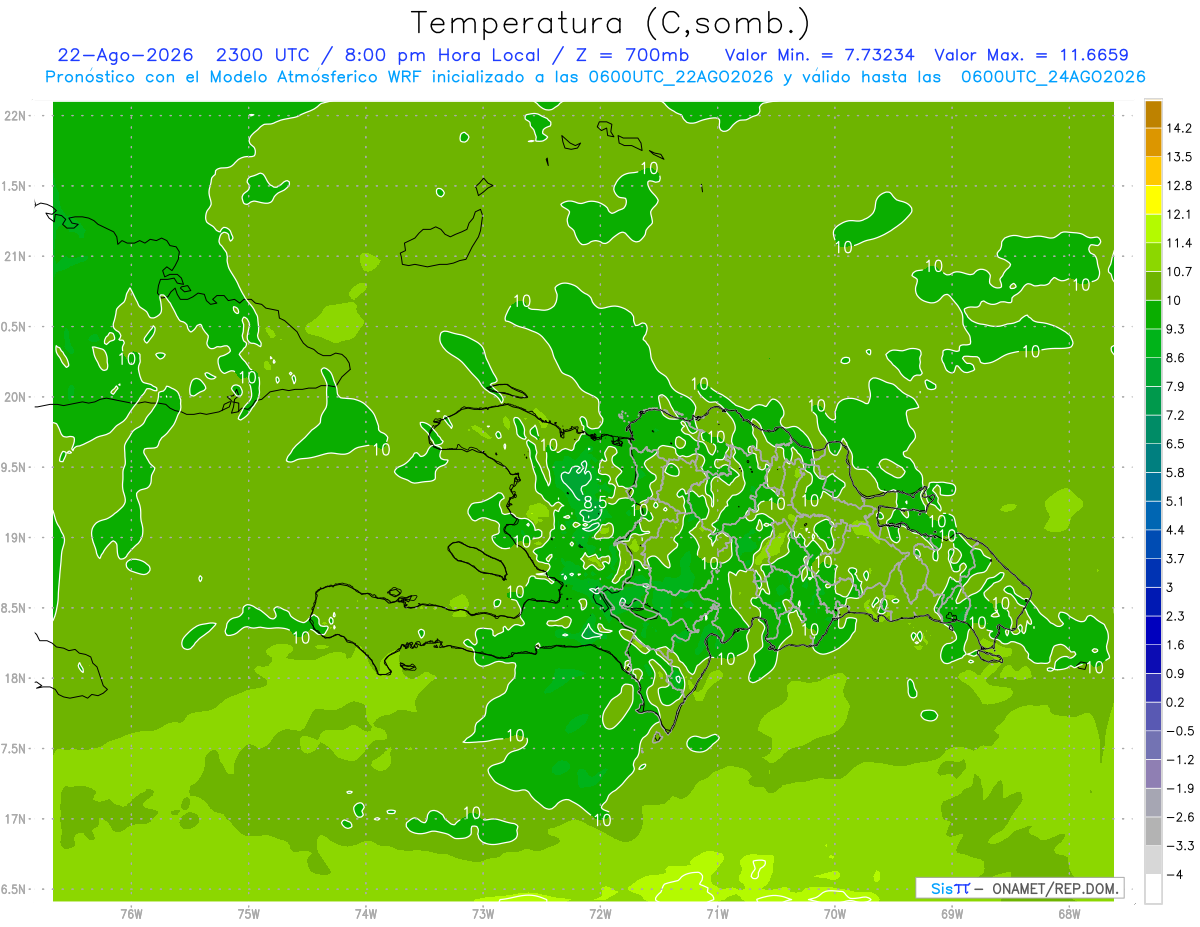1200x927 pixels.
Task: Click the "18N" latitude label
Action: click(x=15, y=678)
